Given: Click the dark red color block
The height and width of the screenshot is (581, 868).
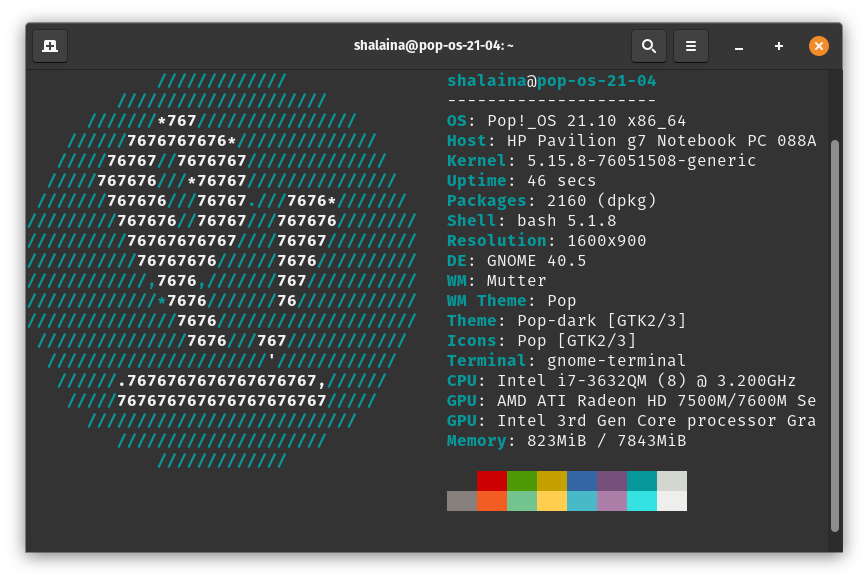Looking at the screenshot, I should [492, 481].
